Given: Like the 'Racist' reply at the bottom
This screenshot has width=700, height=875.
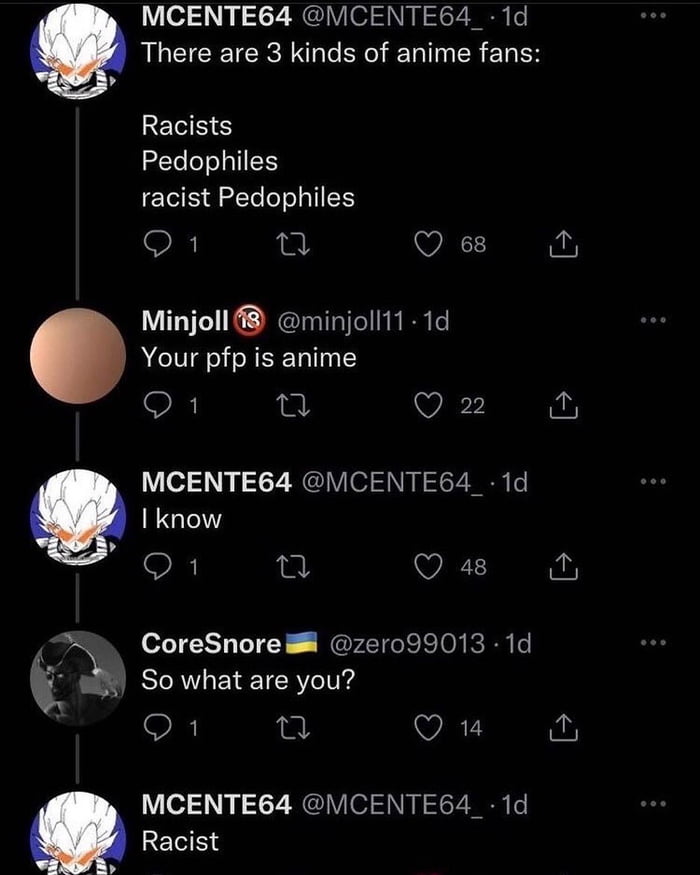Looking at the screenshot, I should (430, 870).
